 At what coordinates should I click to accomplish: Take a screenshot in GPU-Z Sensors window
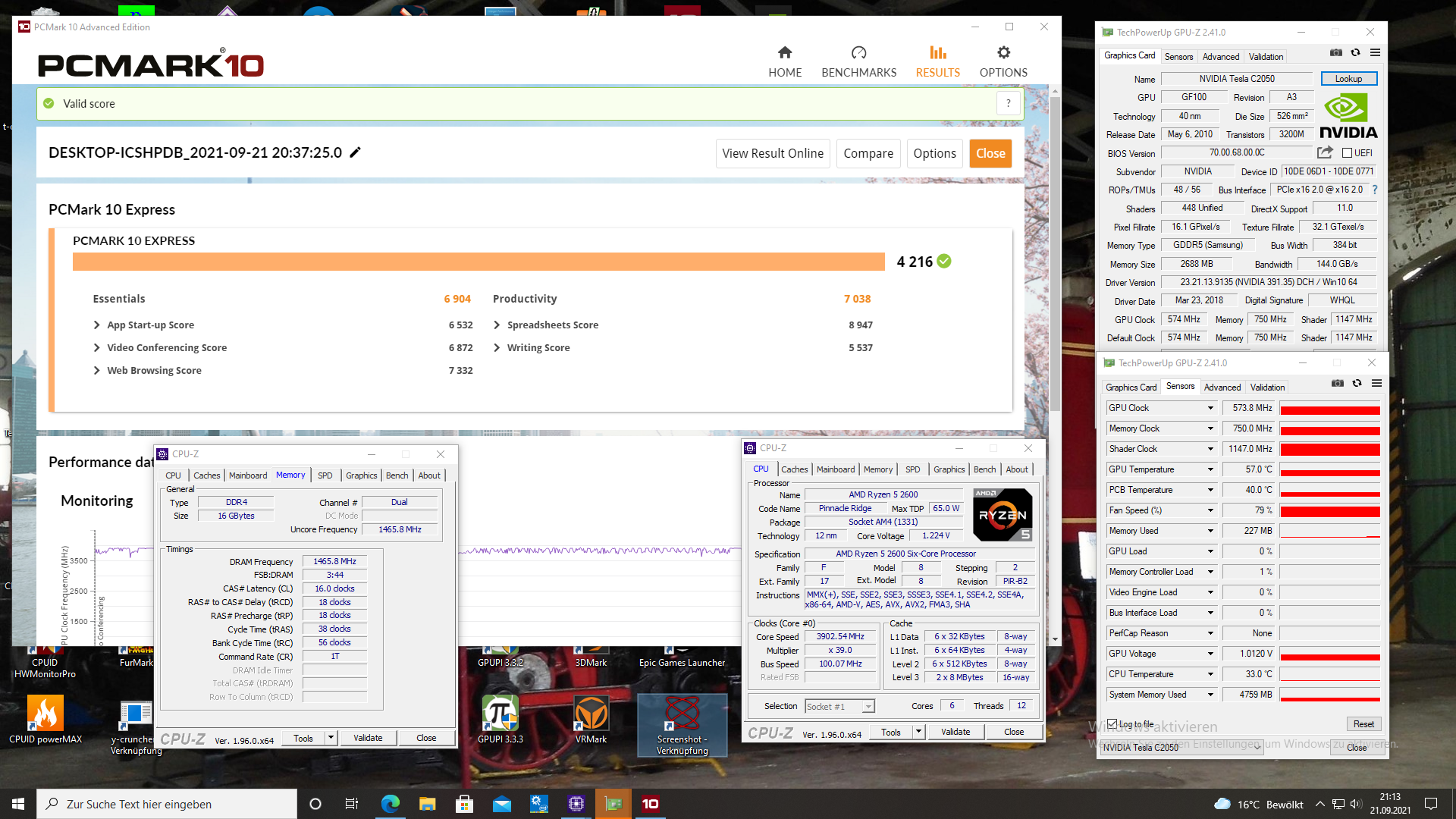[1338, 383]
